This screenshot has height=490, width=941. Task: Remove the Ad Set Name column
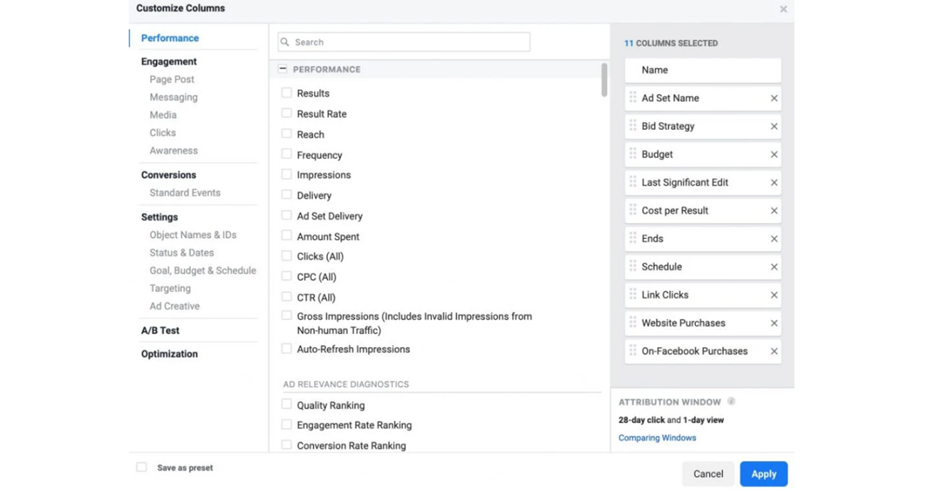pos(773,99)
